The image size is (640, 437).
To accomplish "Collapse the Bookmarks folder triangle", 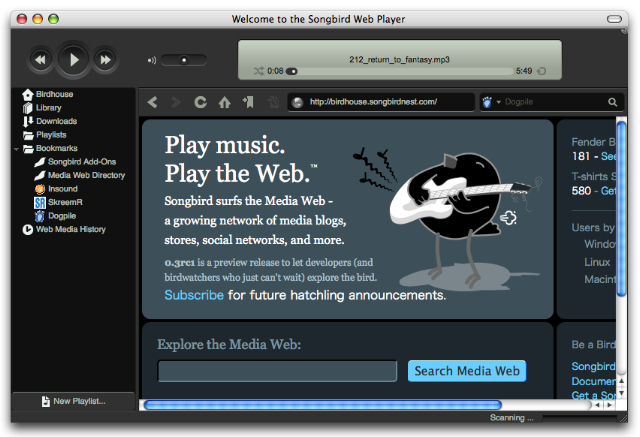I will (x=16, y=149).
